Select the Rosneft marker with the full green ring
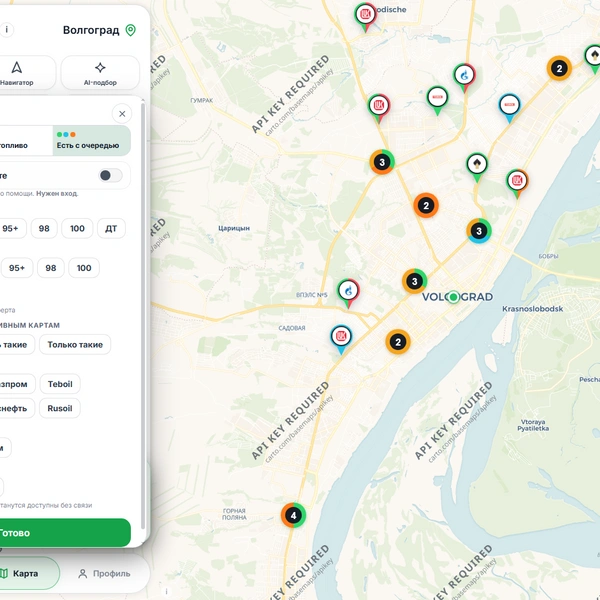Image resolution: width=600 pixels, height=600 pixels. click(477, 167)
